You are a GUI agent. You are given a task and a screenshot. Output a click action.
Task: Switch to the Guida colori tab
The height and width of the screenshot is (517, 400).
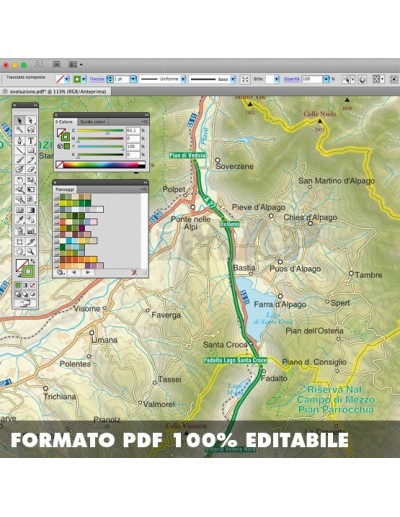tap(93, 122)
